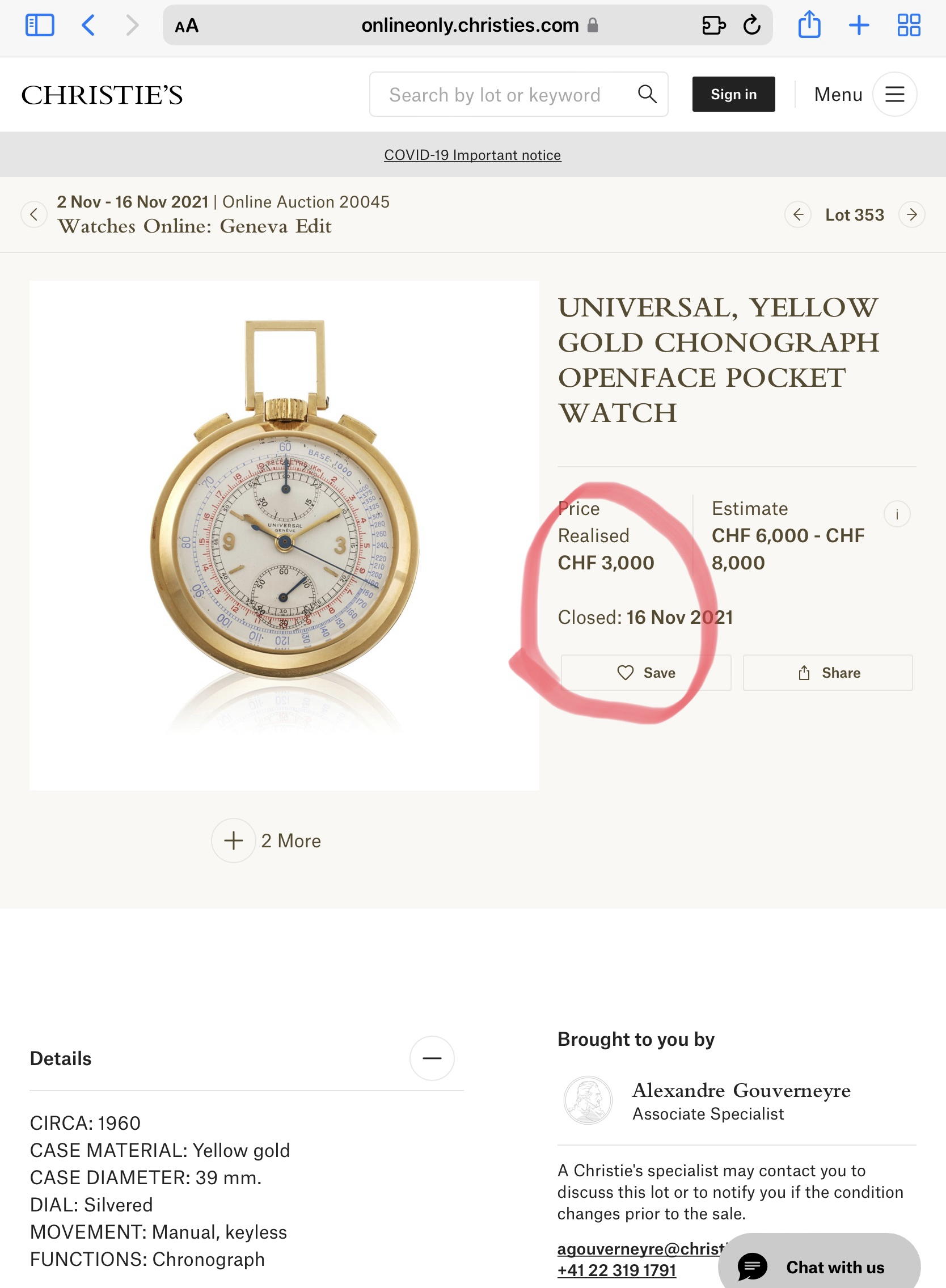The image size is (946, 1288).
Task: Go to the next lot arrow
Action: tap(911, 214)
